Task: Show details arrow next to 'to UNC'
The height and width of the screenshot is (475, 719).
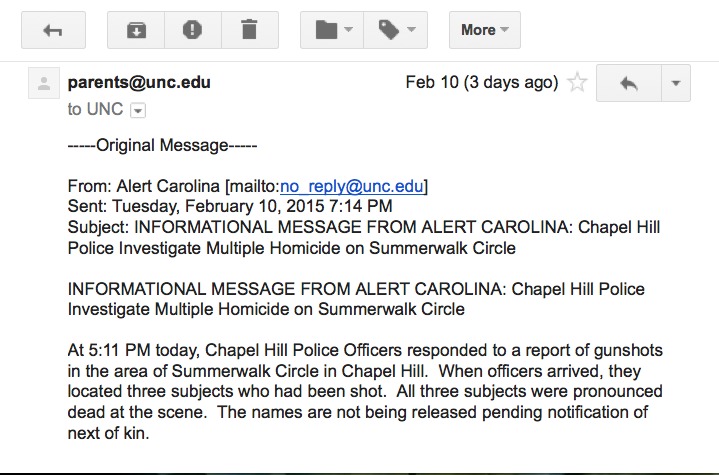Action: [138, 110]
